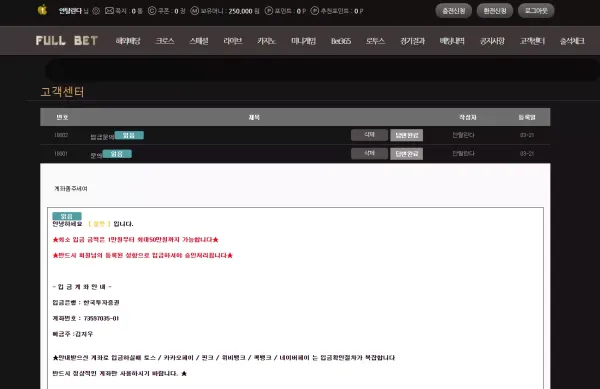Open the 로투스 menu
Viewport: 600px width, 389px height.
[x=375, y=41]
